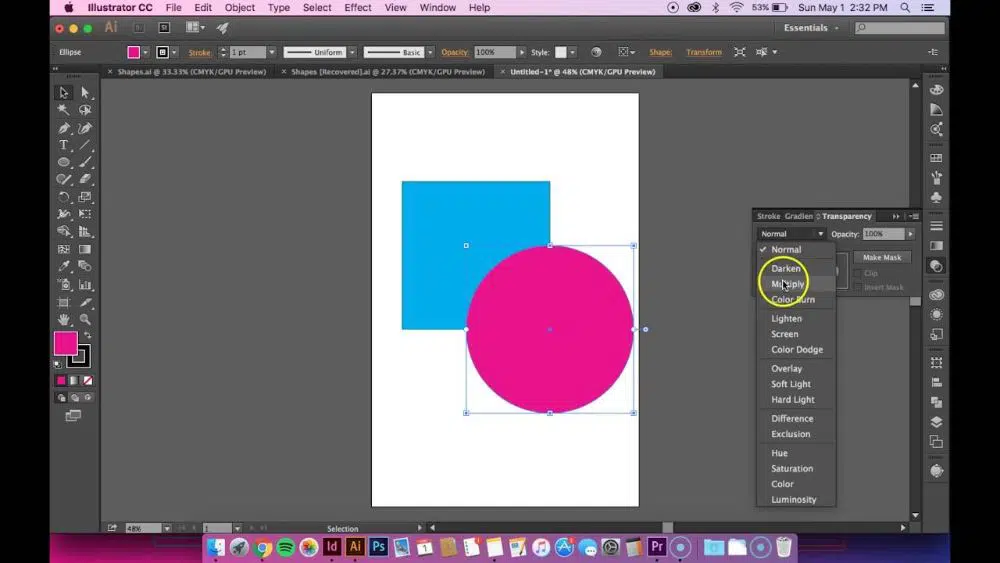Viewport: 1000px width, 563px height.
Task: Choose the Pen tool
Action: tap(64, 128)
